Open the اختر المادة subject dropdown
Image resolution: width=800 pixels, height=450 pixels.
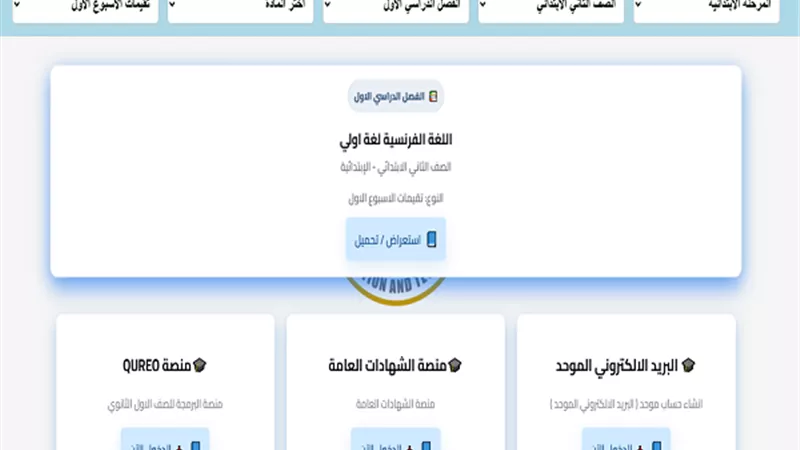click(240, 10)
